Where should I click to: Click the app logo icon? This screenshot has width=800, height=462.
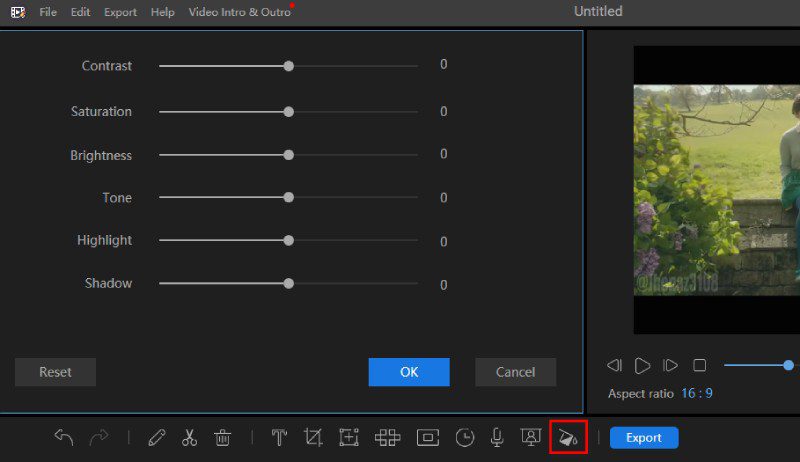18,12
